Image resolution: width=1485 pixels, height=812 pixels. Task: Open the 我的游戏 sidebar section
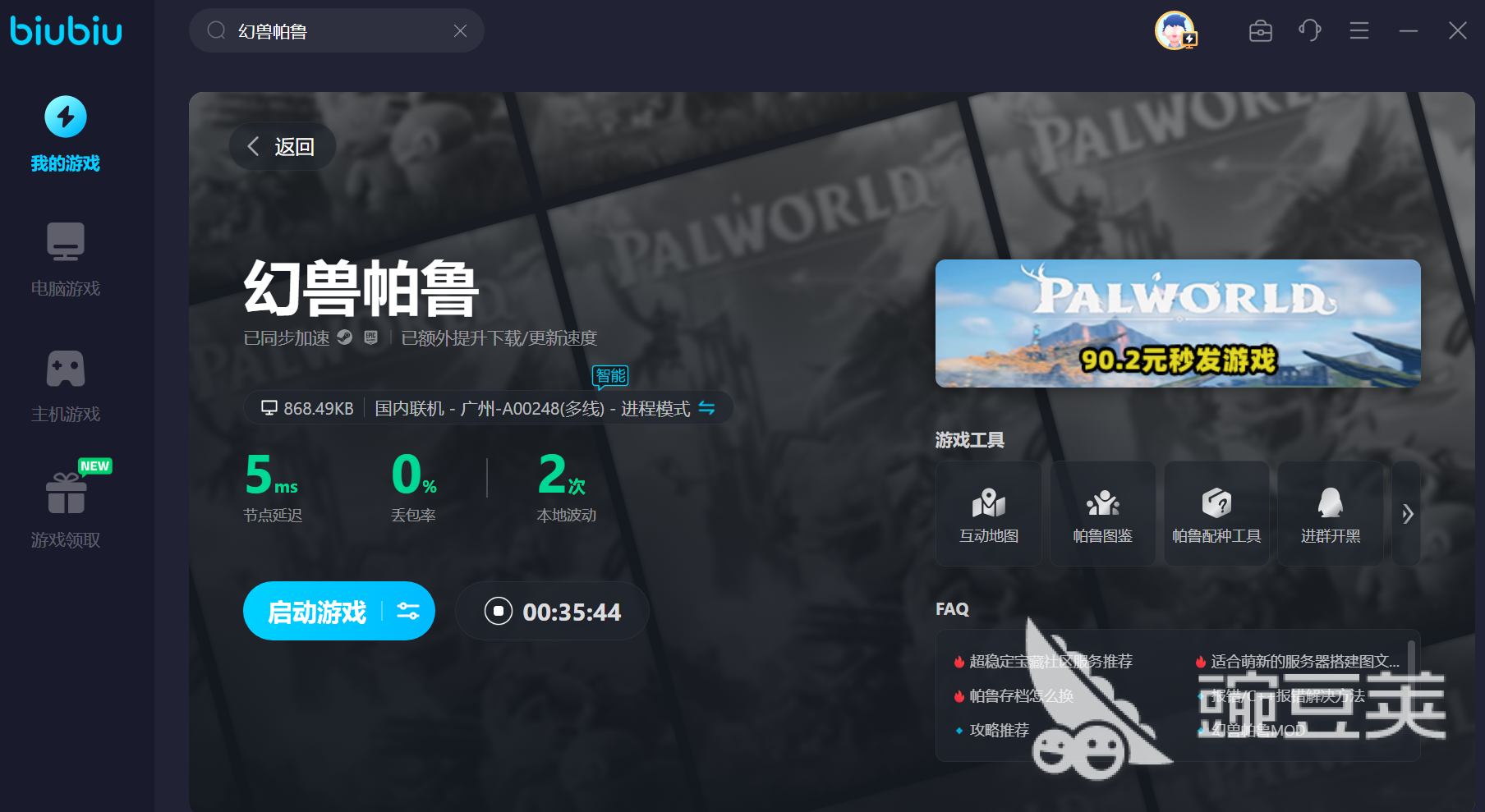[66, 135]
